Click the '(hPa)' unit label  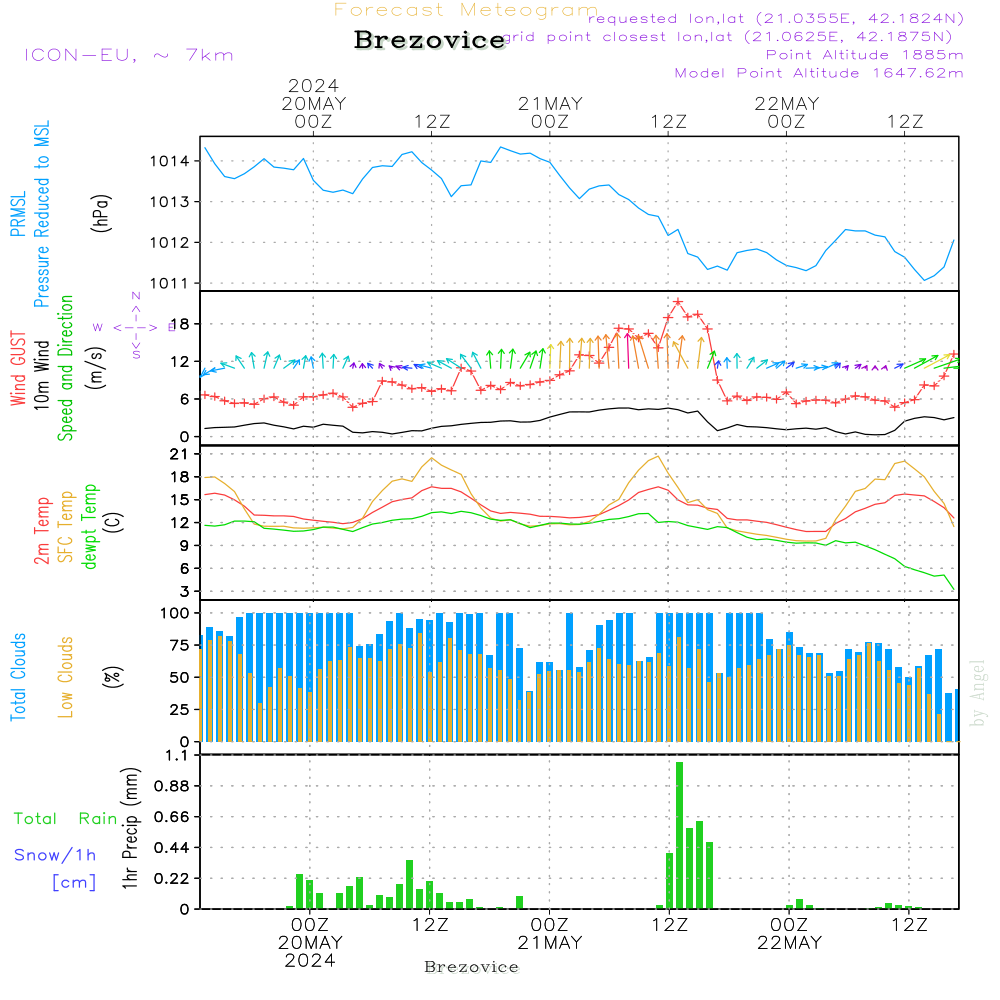[101, 213]
